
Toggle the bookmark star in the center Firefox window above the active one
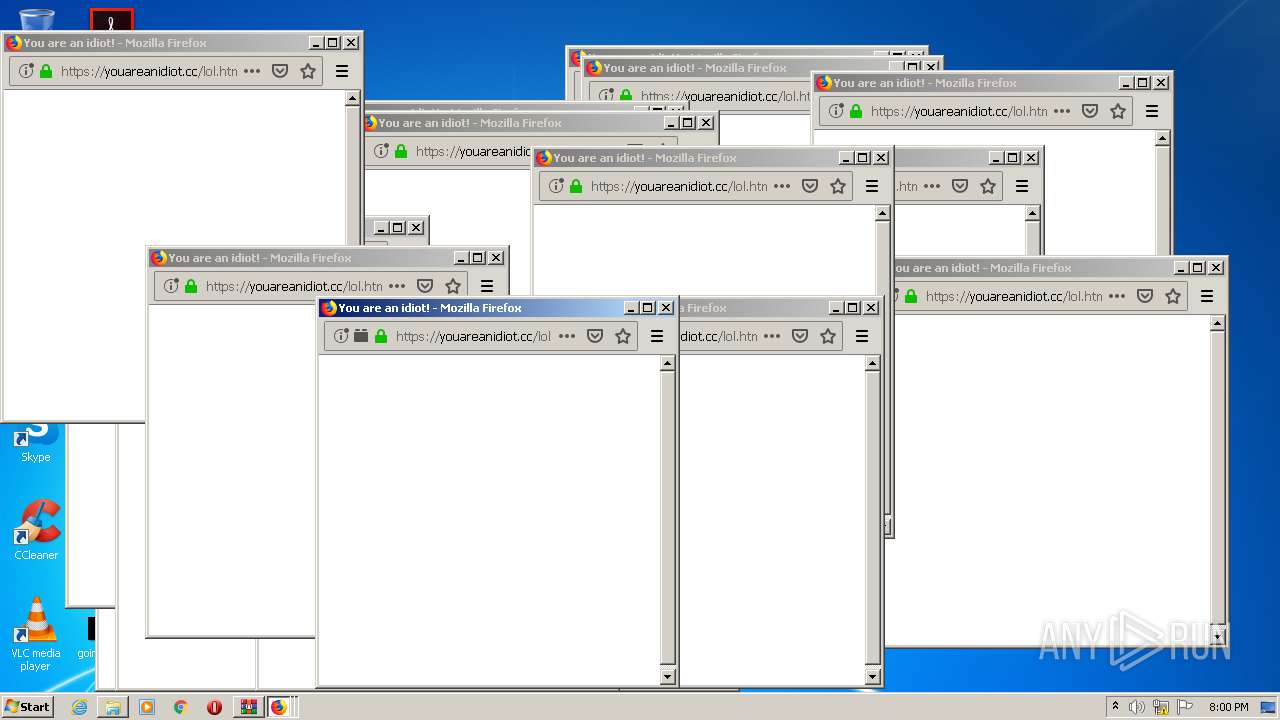coord(838,186)
